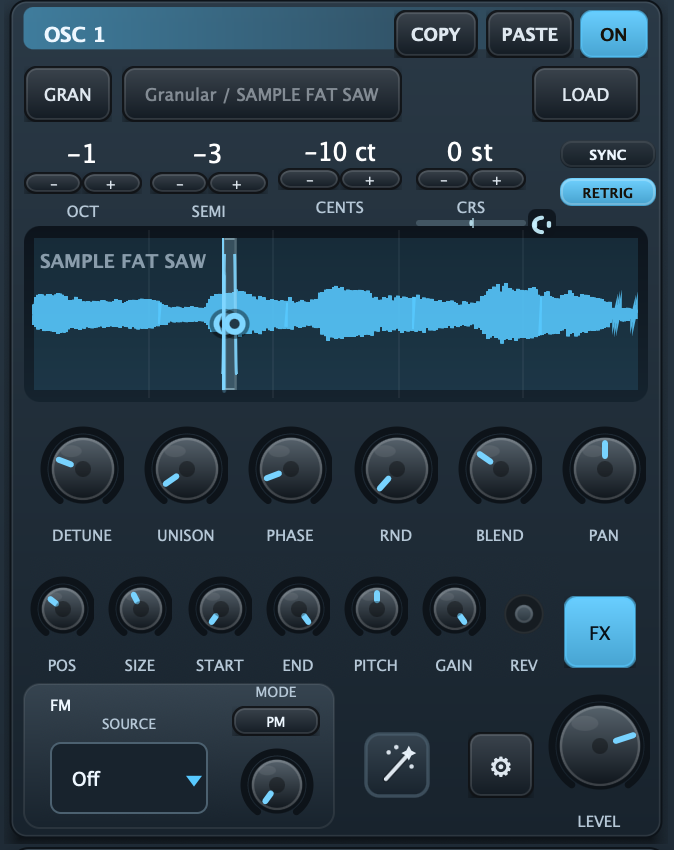Click the SIZE knob
Viewport: 674px width, 850px height.
click(x=140, y=608)
